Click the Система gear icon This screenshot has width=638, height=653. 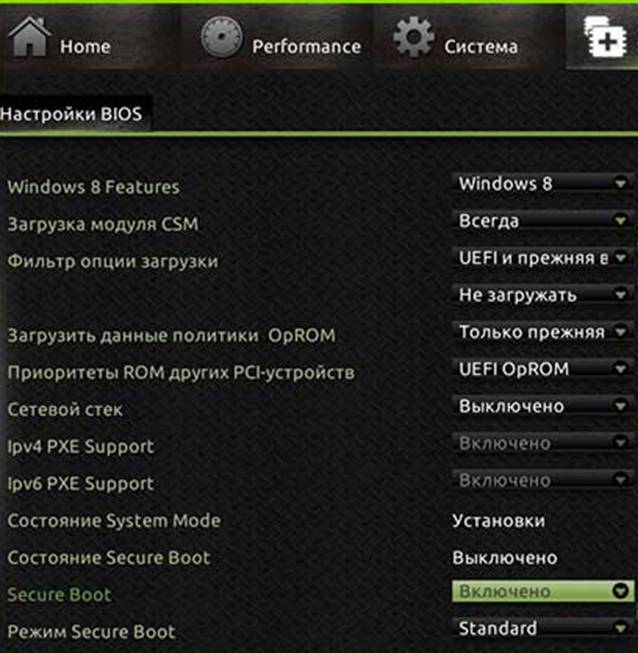[x=414, y=37]
